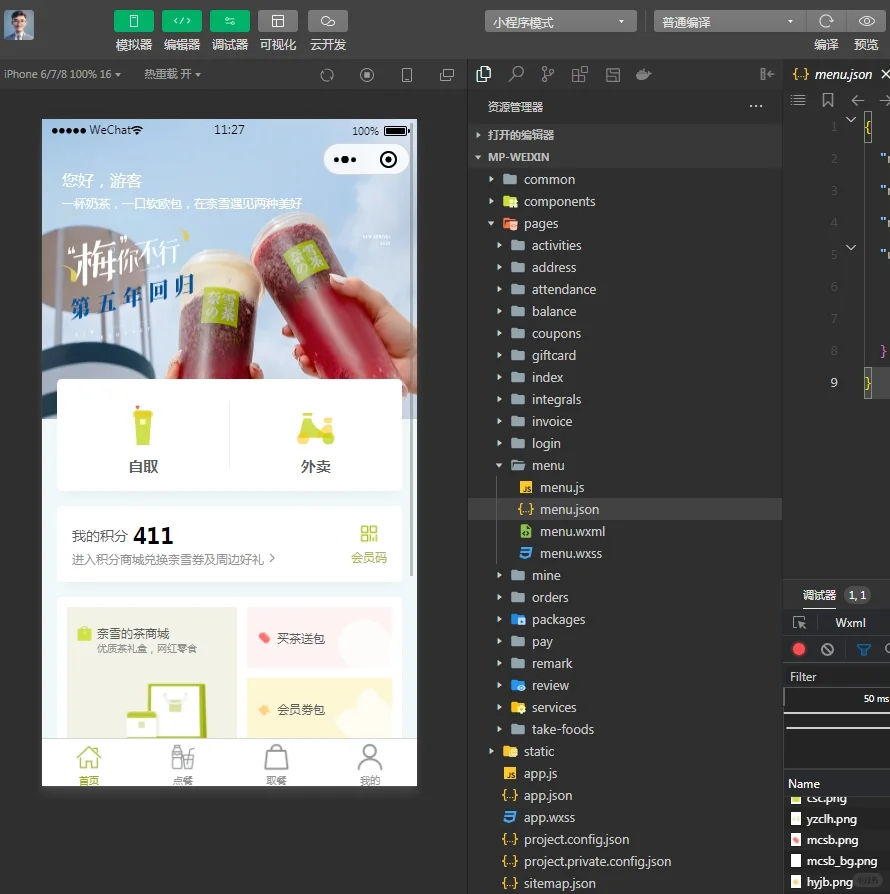Tap the 我的 tab in simulator
Viewport: 890px width, 894px height.
pos(369,764)
